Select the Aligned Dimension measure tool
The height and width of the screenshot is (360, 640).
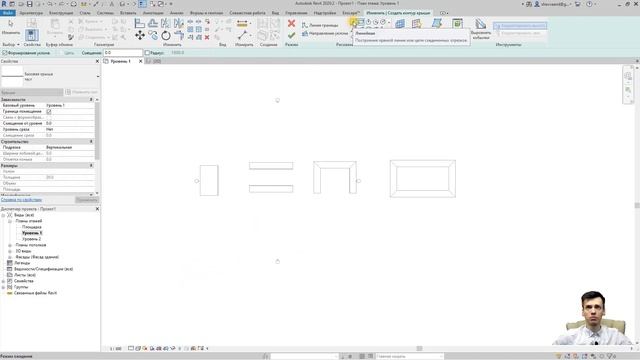242,24
